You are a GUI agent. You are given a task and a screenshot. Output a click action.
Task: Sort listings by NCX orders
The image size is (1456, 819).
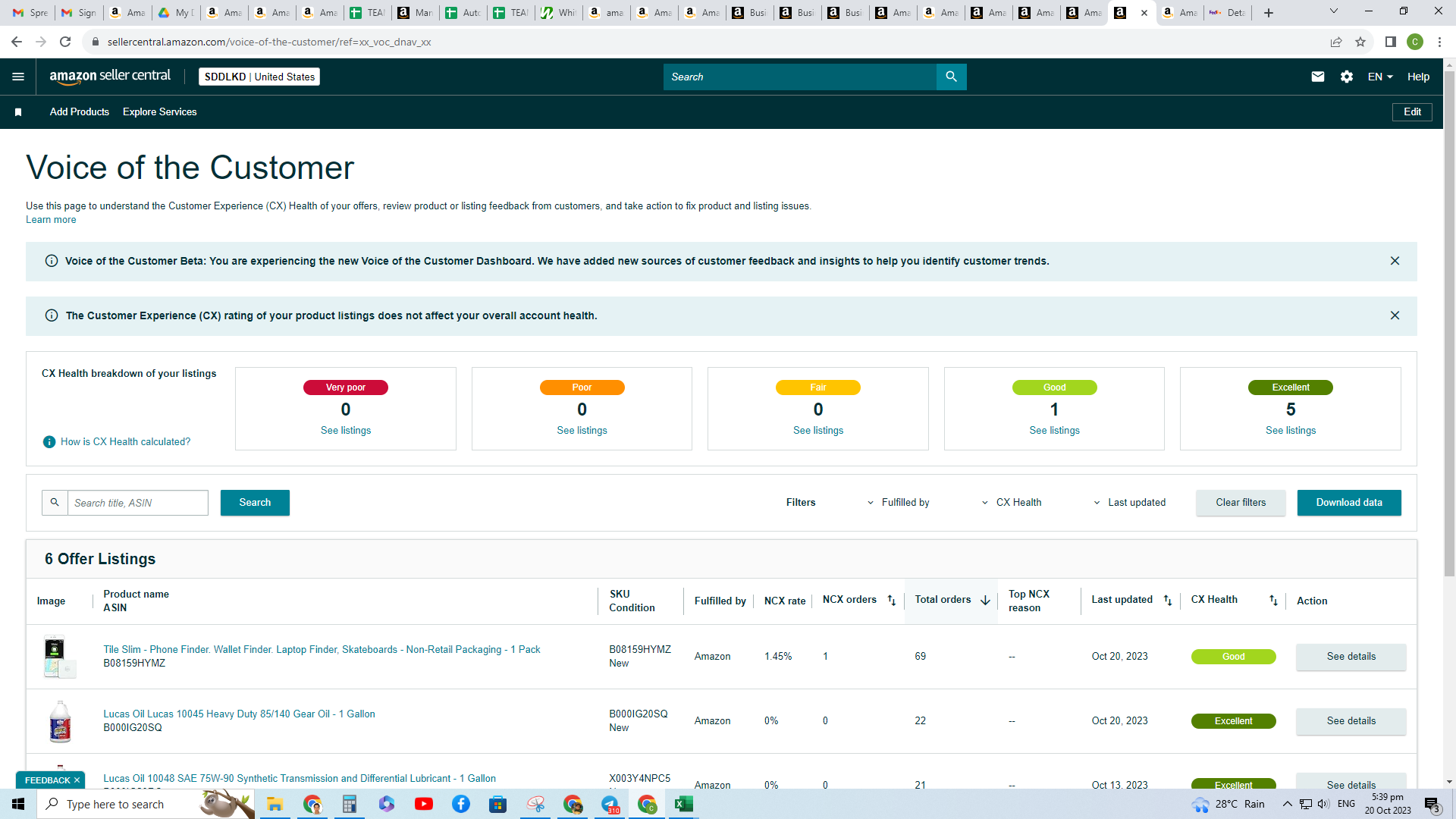(892, 601)
